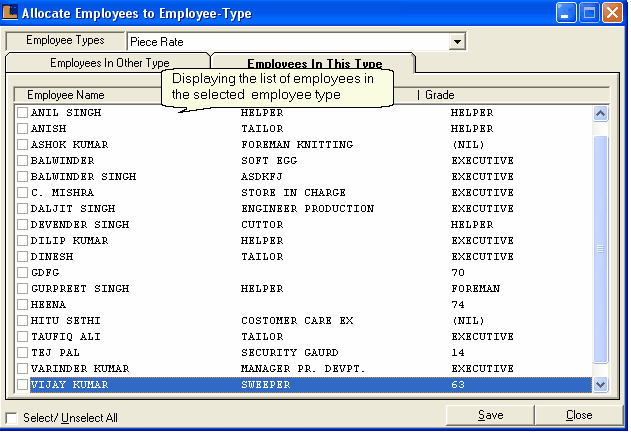This screenshot has height=434, width=631.
Task: Check the box for ANISH
Action: click(x=23, y=128)
